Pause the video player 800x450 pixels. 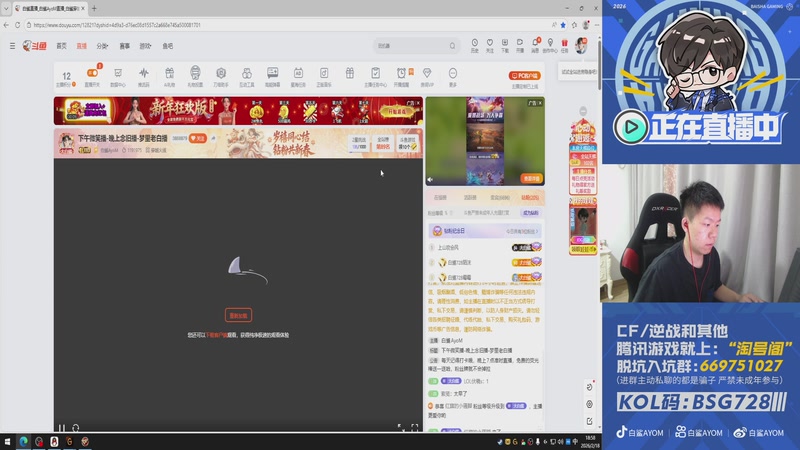pyautogui.click(x=62, y=428)
